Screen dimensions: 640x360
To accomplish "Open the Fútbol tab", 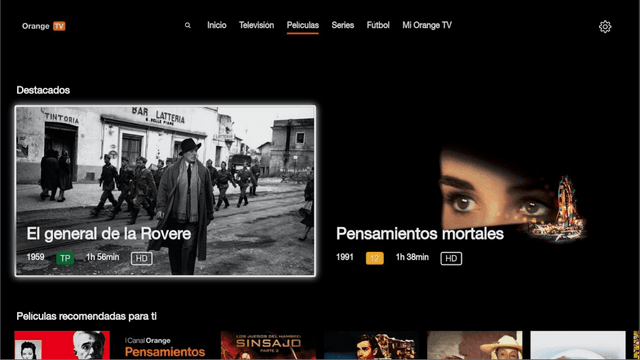I will tap(378, 25).
